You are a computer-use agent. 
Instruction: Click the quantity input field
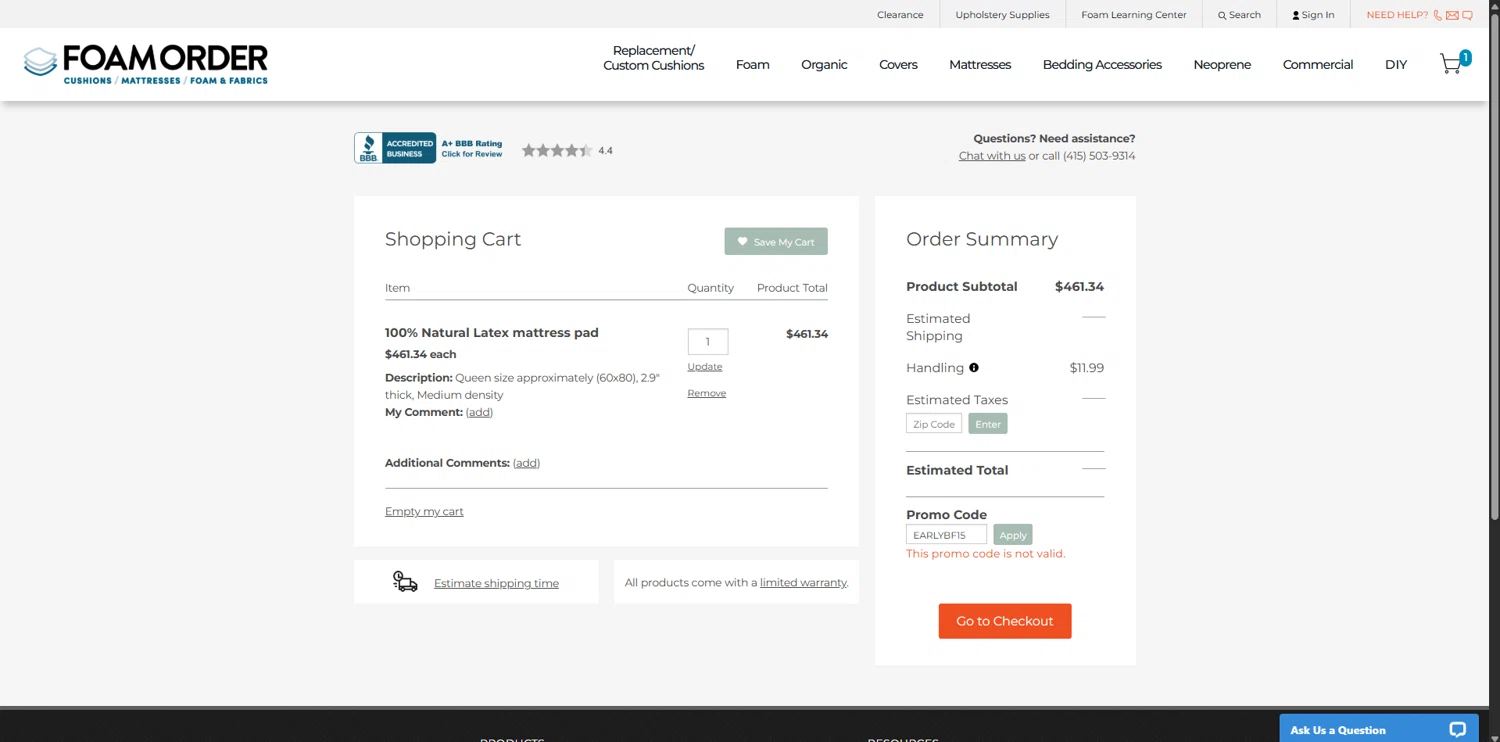(708, 341)
